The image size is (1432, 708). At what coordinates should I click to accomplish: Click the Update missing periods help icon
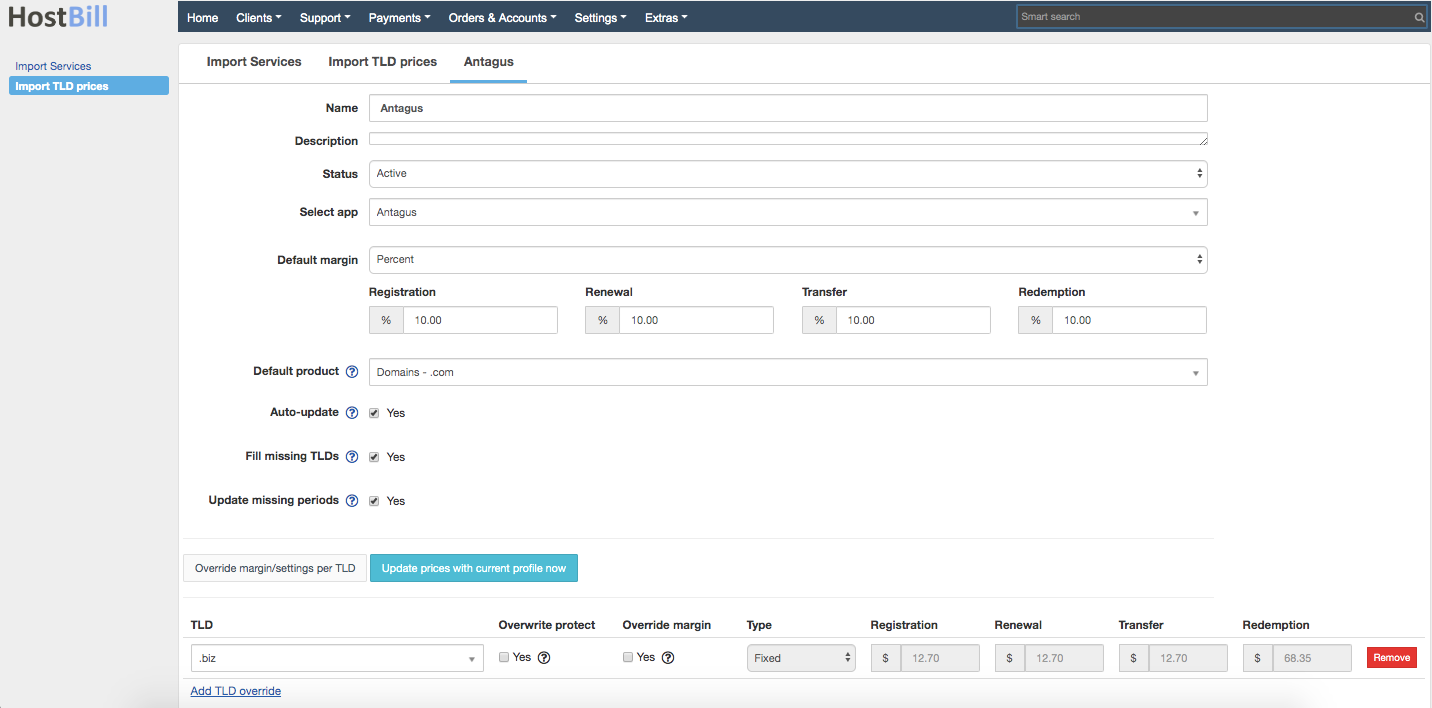(x=351, y=500)
